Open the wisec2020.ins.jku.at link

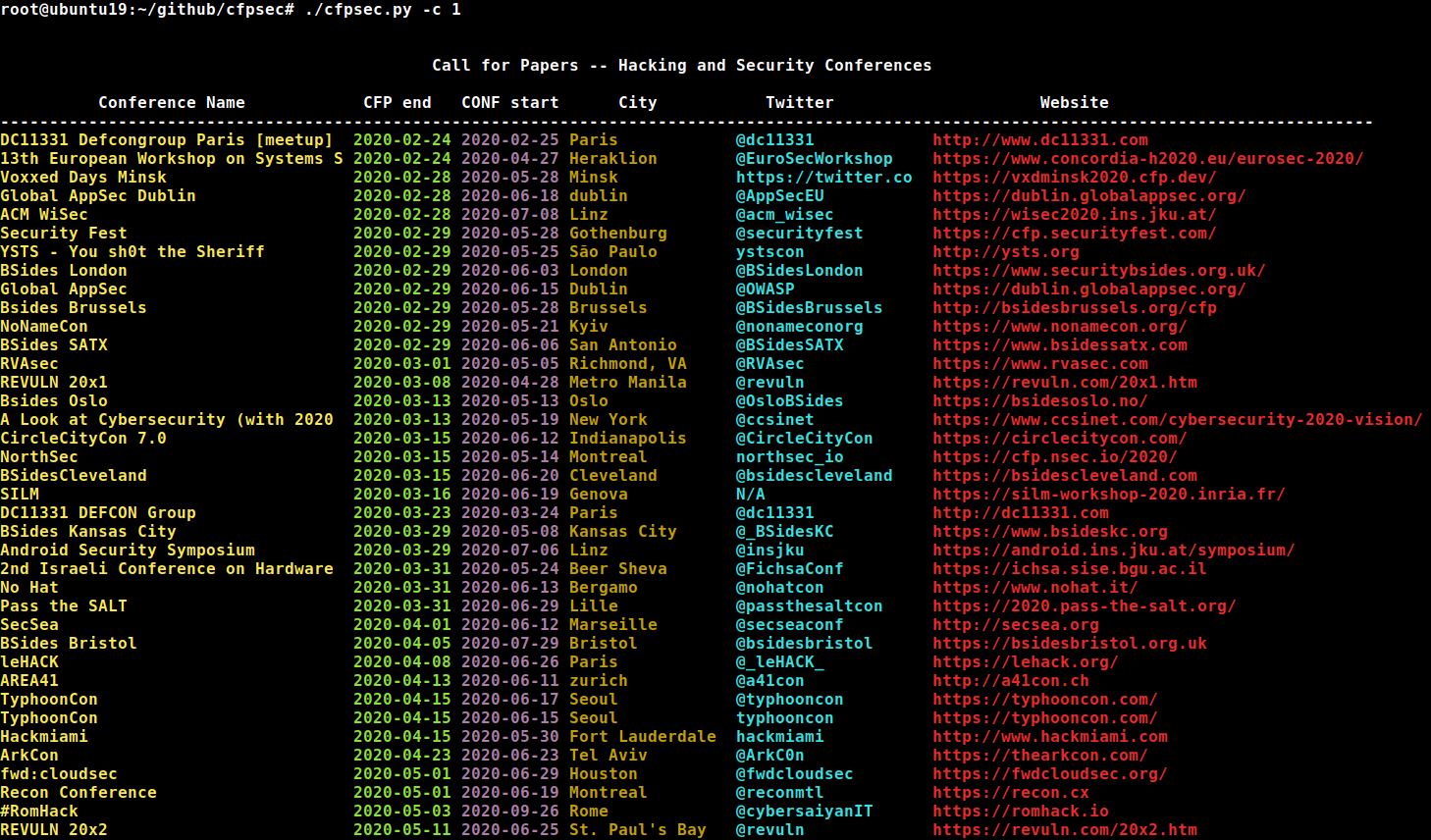tap(1075, 214)
